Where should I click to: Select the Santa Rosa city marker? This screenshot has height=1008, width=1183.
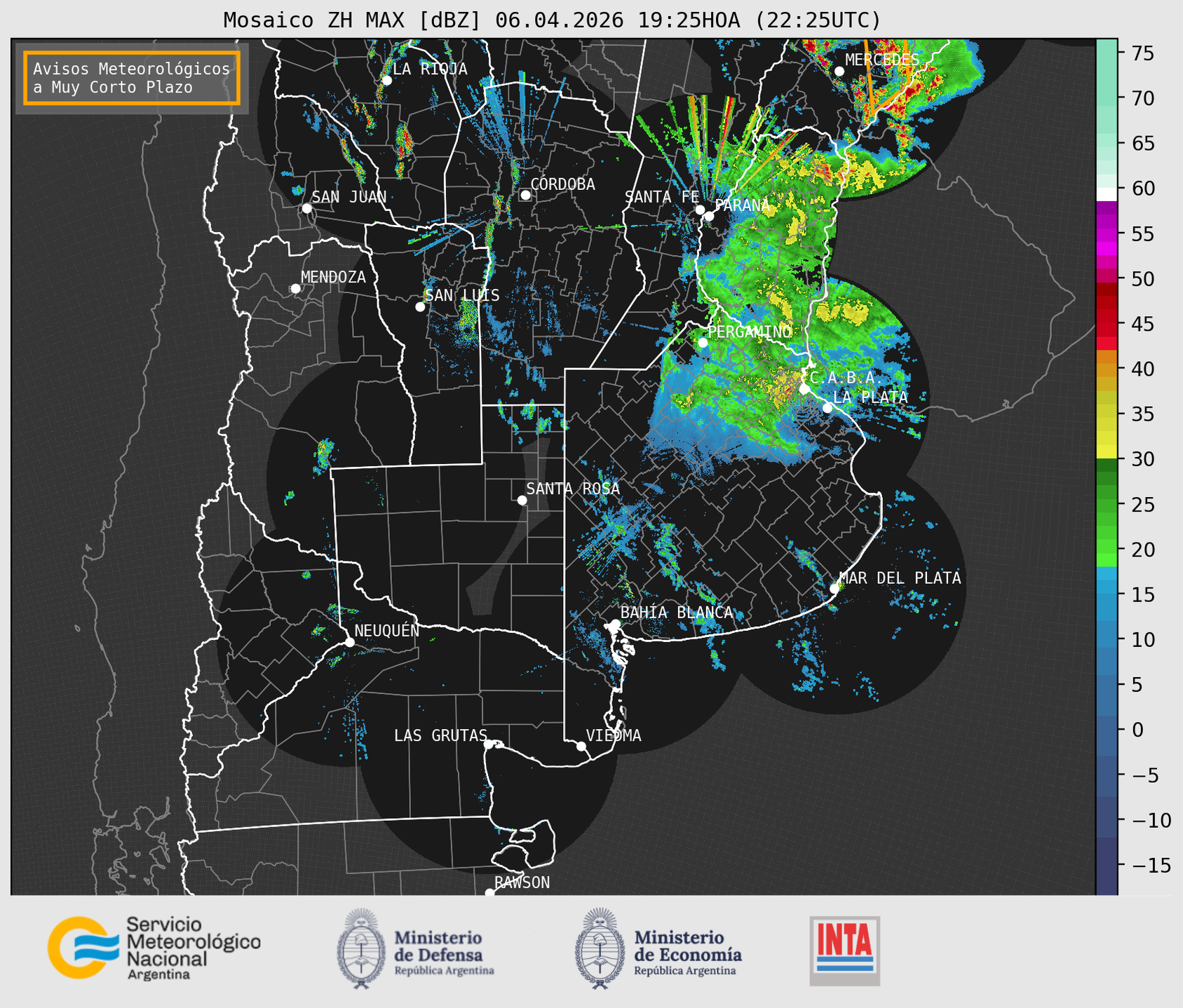[522, 500]
